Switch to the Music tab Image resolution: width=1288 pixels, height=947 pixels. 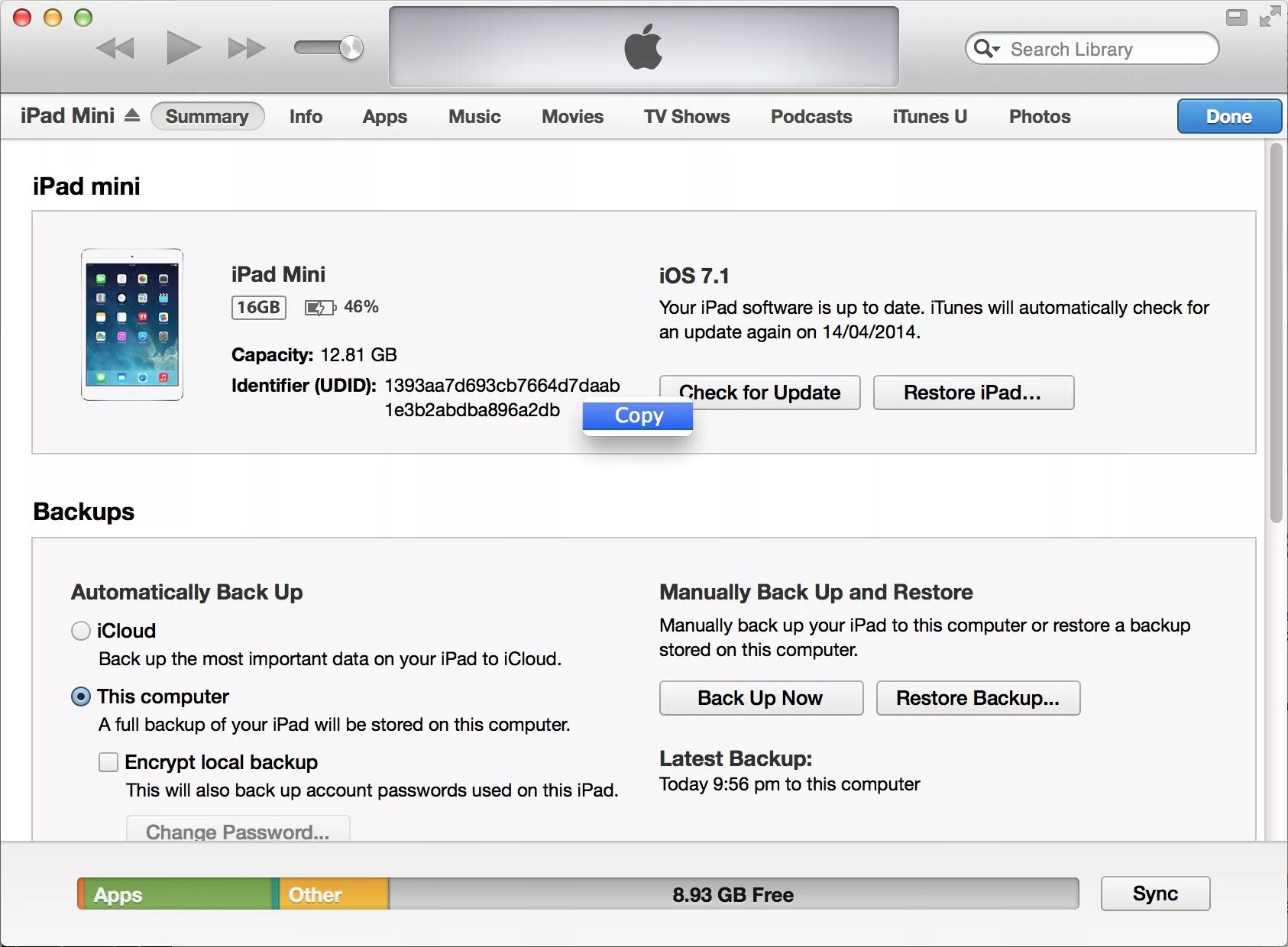pyautogui.click(x=474, y=116)
